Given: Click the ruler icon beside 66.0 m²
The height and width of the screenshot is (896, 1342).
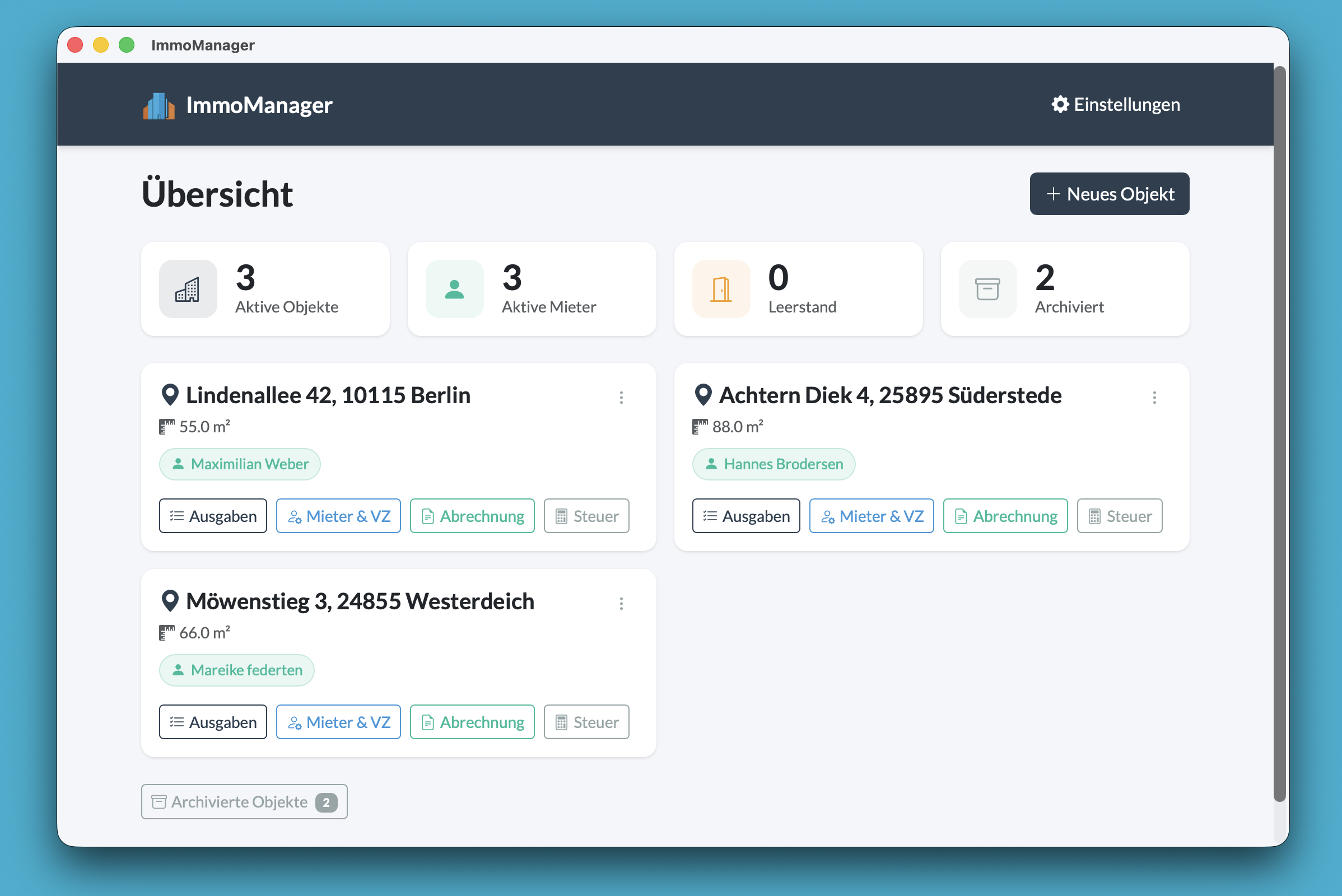Looking at the screenshot, I should click(166, 633).
